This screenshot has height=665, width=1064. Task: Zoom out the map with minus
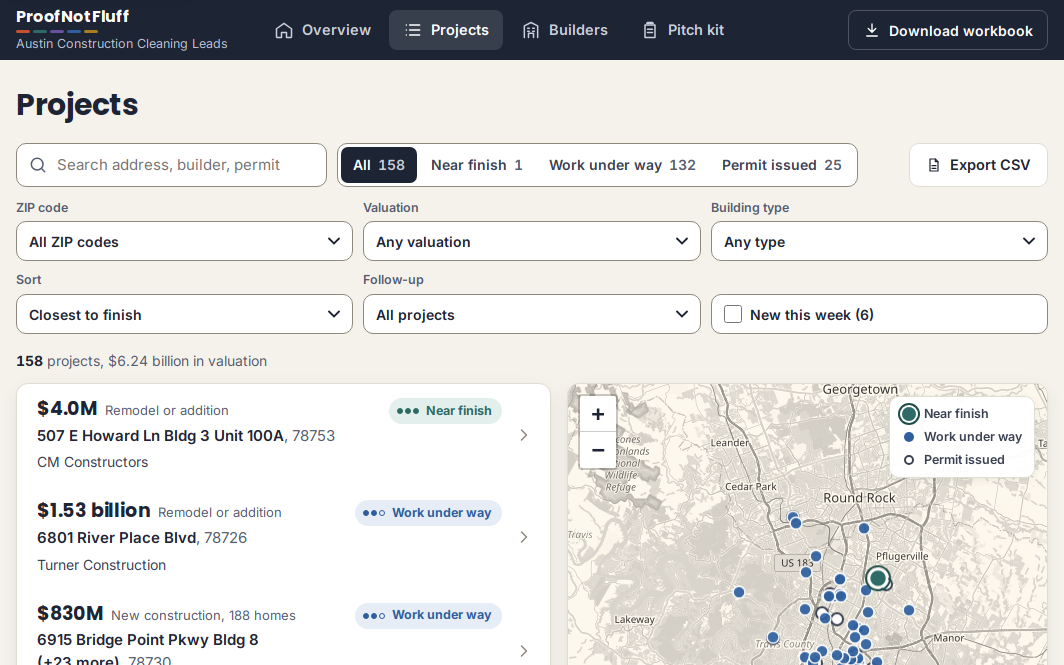[x=598, y=450]
